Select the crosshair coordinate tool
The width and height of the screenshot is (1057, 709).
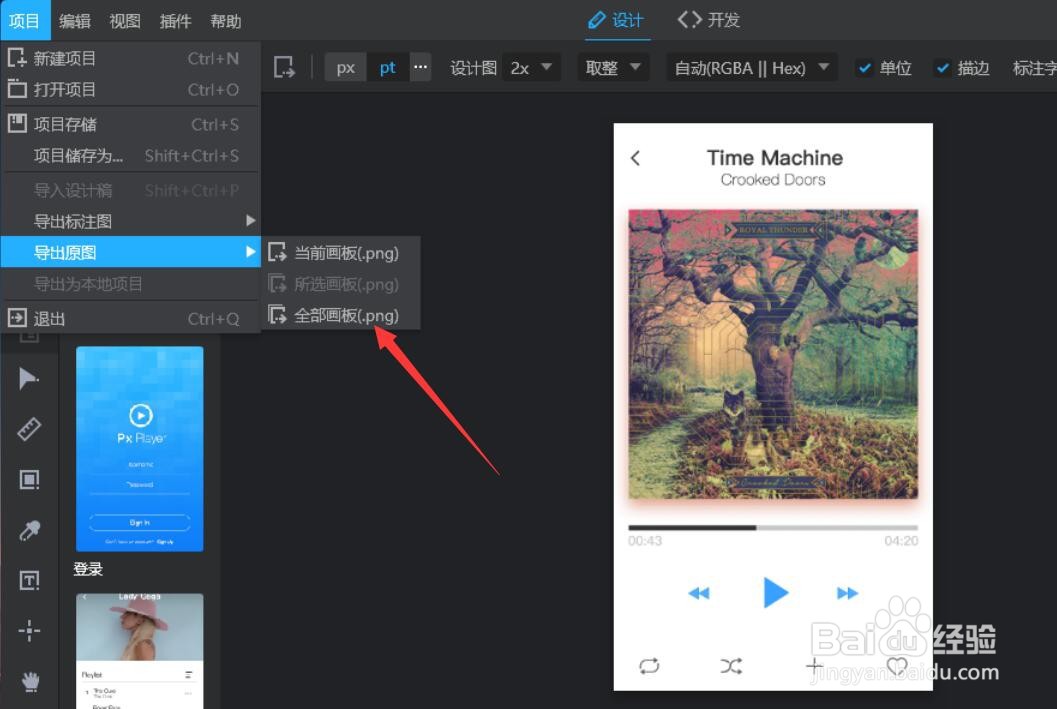point(29,631)
